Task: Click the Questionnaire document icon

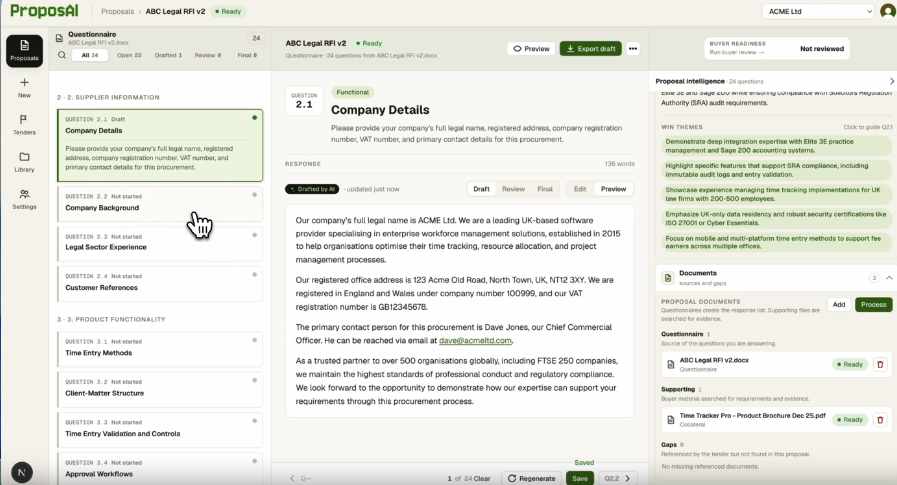Action: (x=59, y=38)
